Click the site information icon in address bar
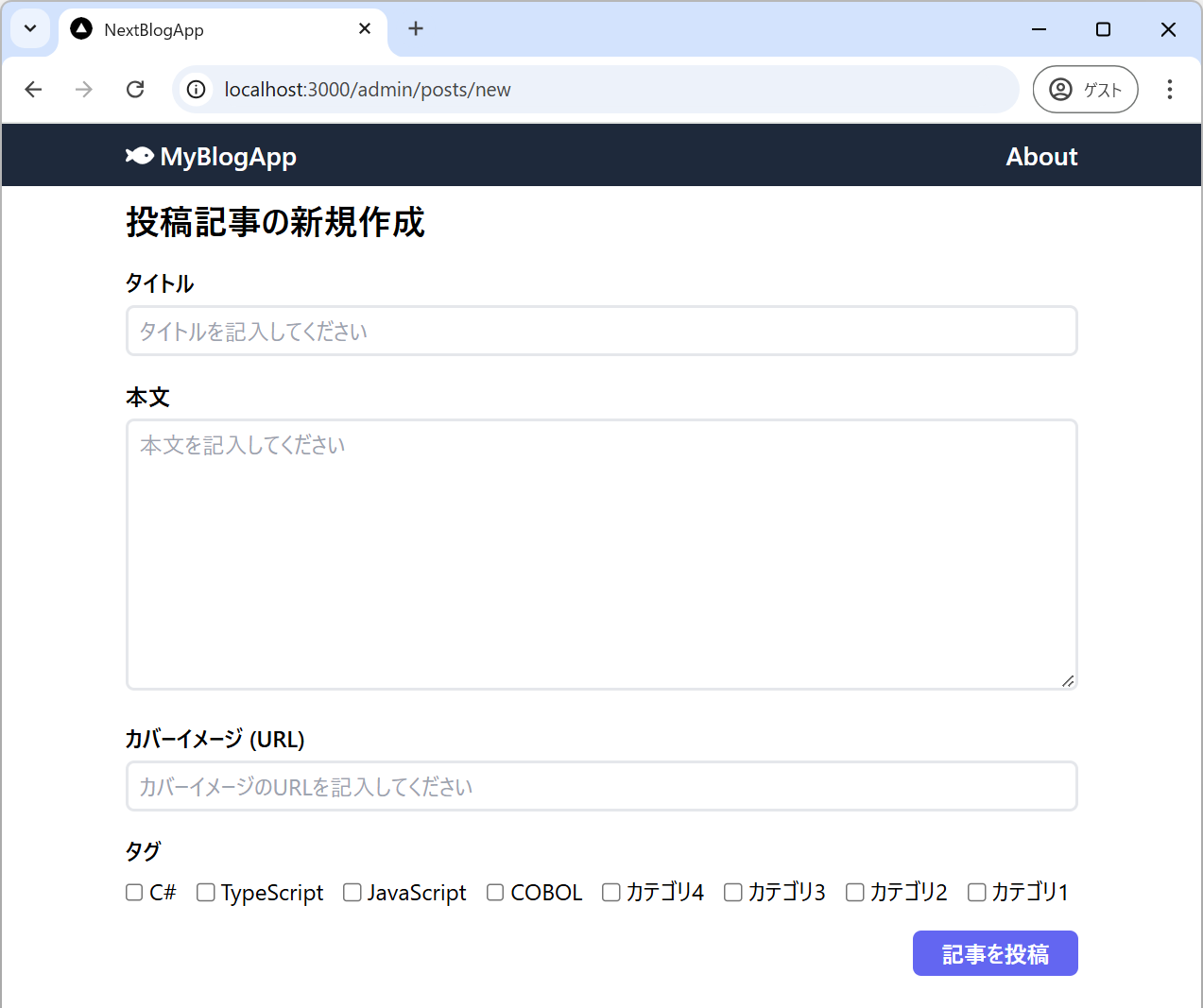 tap(197, 89)
